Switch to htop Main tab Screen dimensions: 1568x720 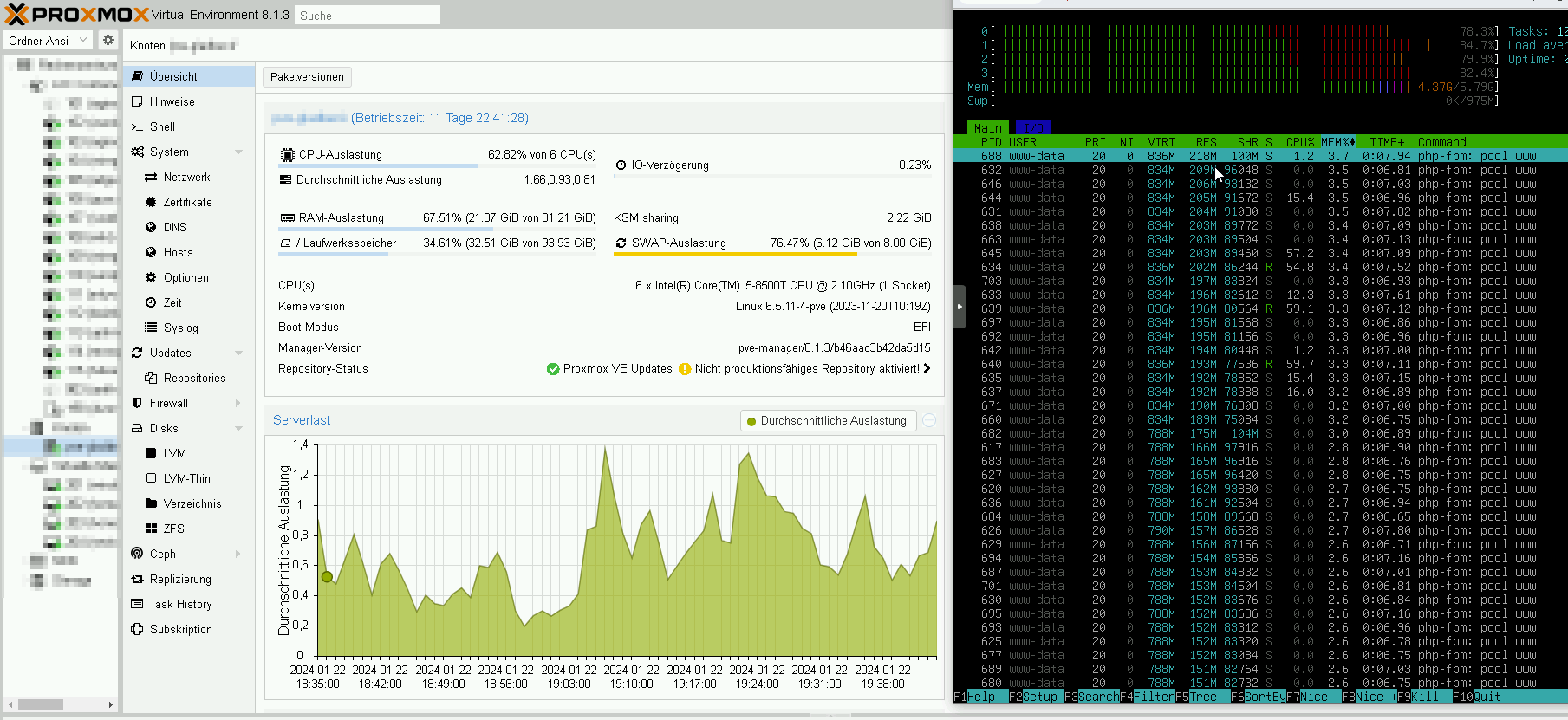click(988, 128)
